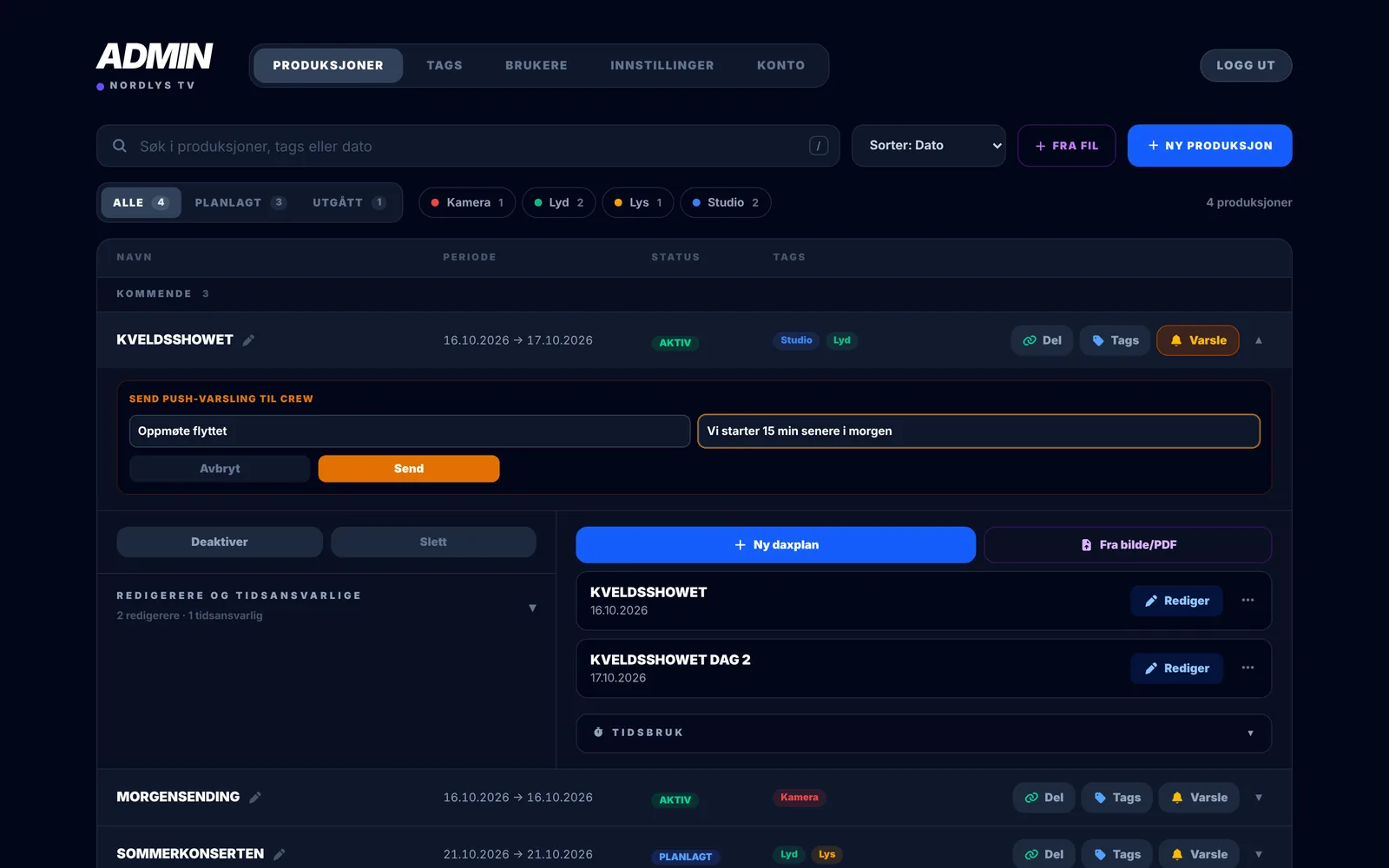Toggle the Kamera tag filter
The height and width of the screenshot is (868, 1389).
point(467,202)
